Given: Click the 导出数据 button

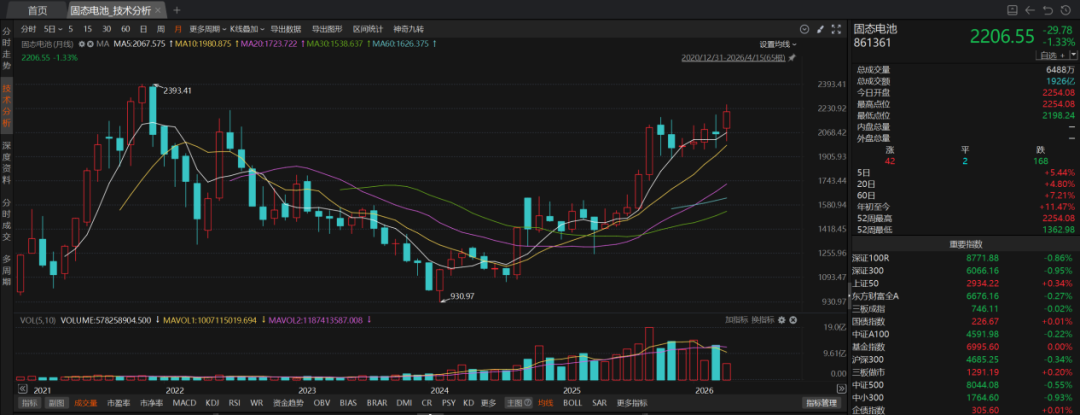Looking at the screenshot, I should point(286,29).
